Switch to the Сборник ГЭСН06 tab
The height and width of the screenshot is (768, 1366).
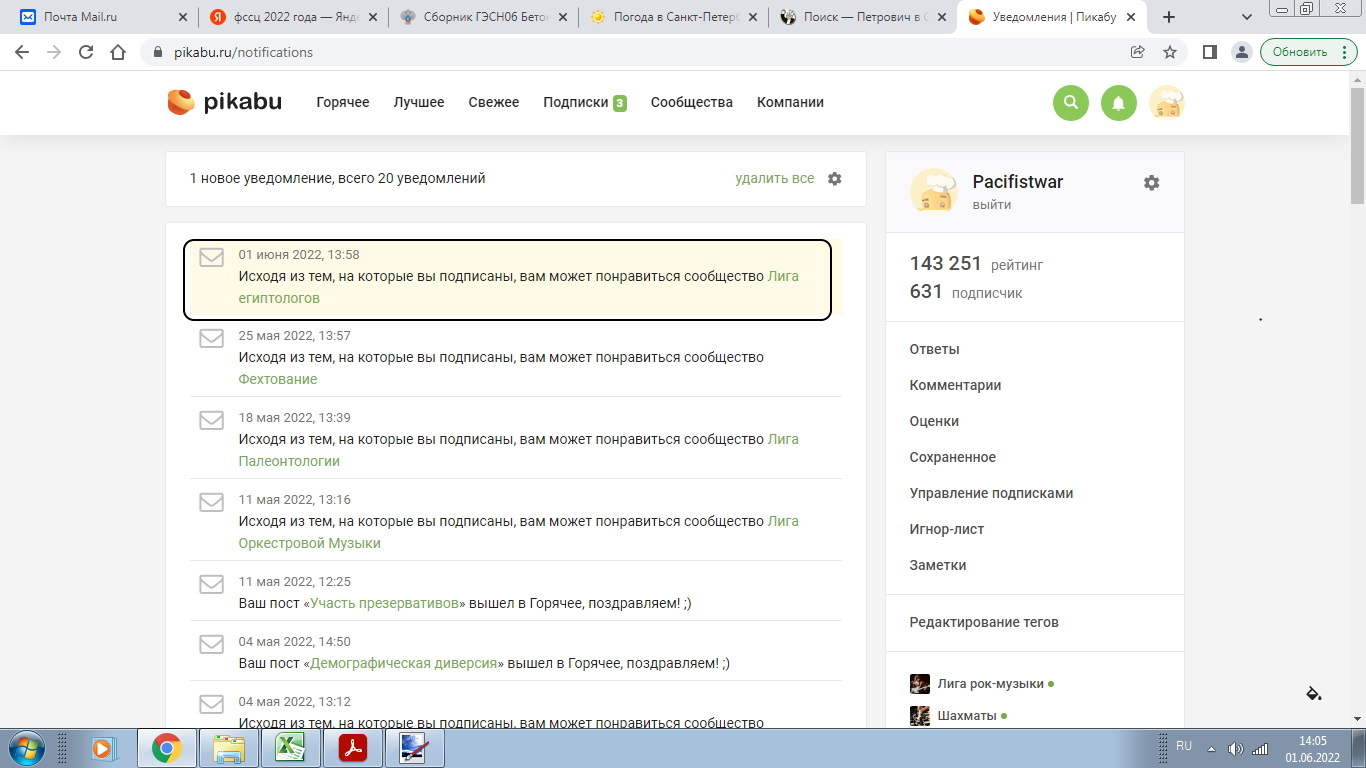point(482,17)
